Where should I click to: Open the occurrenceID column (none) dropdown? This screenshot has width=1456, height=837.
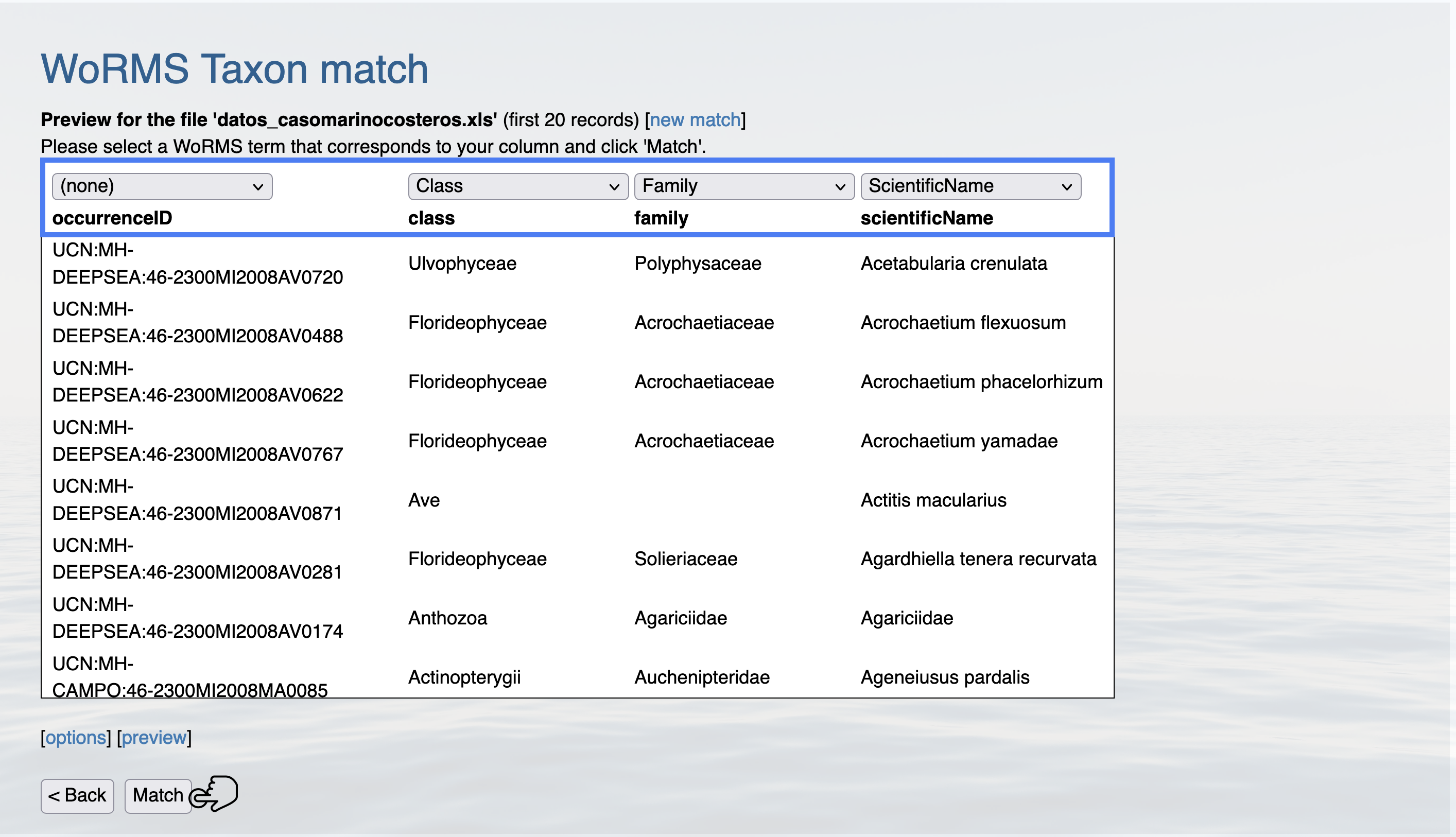coord(162,186)
